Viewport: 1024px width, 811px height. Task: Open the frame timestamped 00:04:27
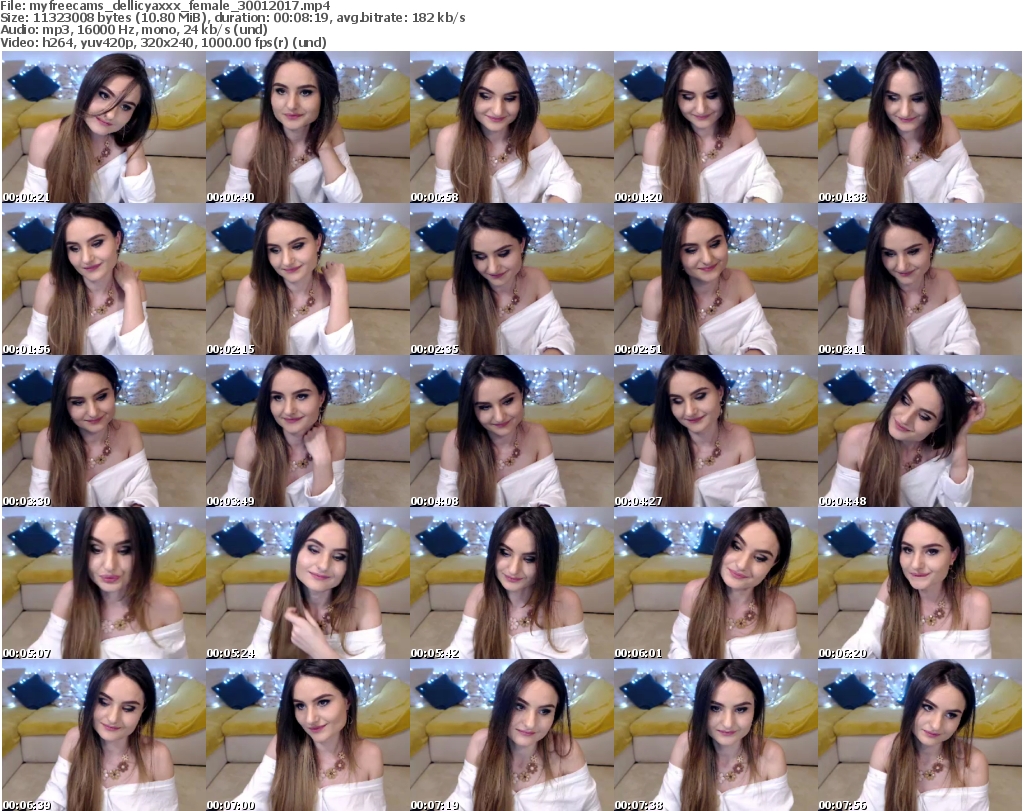coord(715,432)
